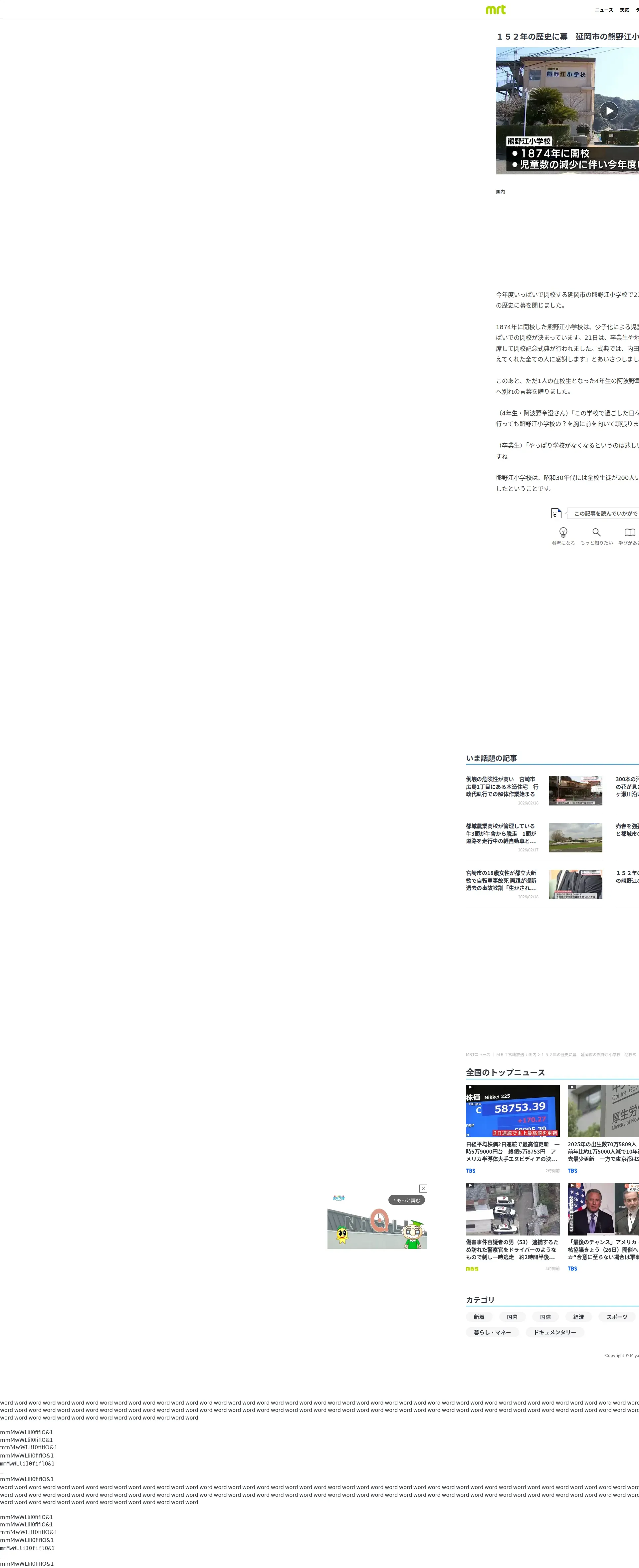Play the Nikkei 225 stock news video thumbnail

[x=513, y=1110]
